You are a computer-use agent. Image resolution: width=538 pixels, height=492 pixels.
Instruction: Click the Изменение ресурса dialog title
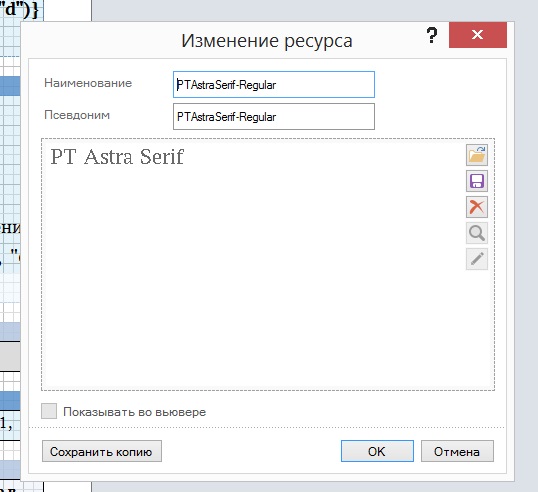[x=267, y=41]
